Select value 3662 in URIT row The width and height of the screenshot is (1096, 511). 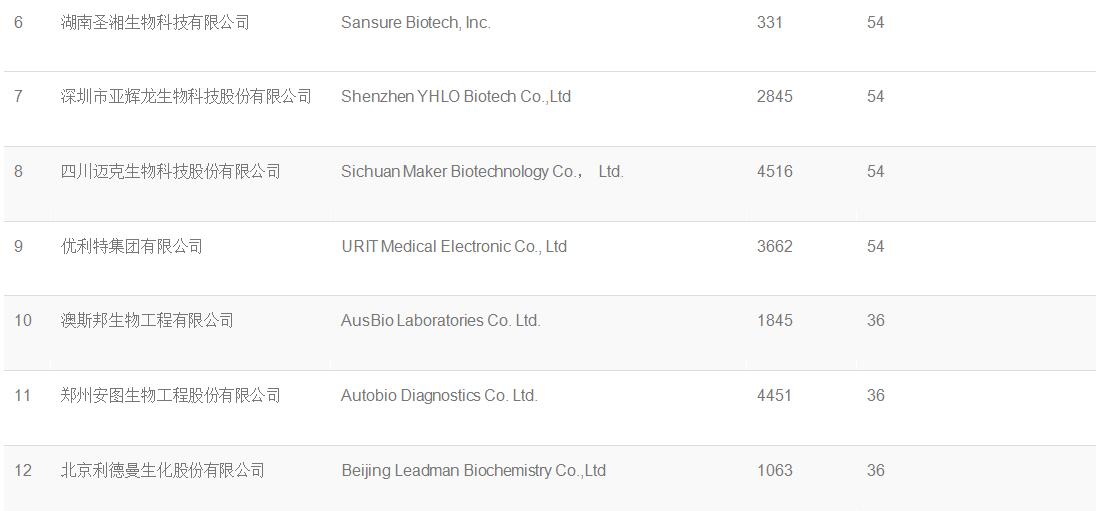774,246
